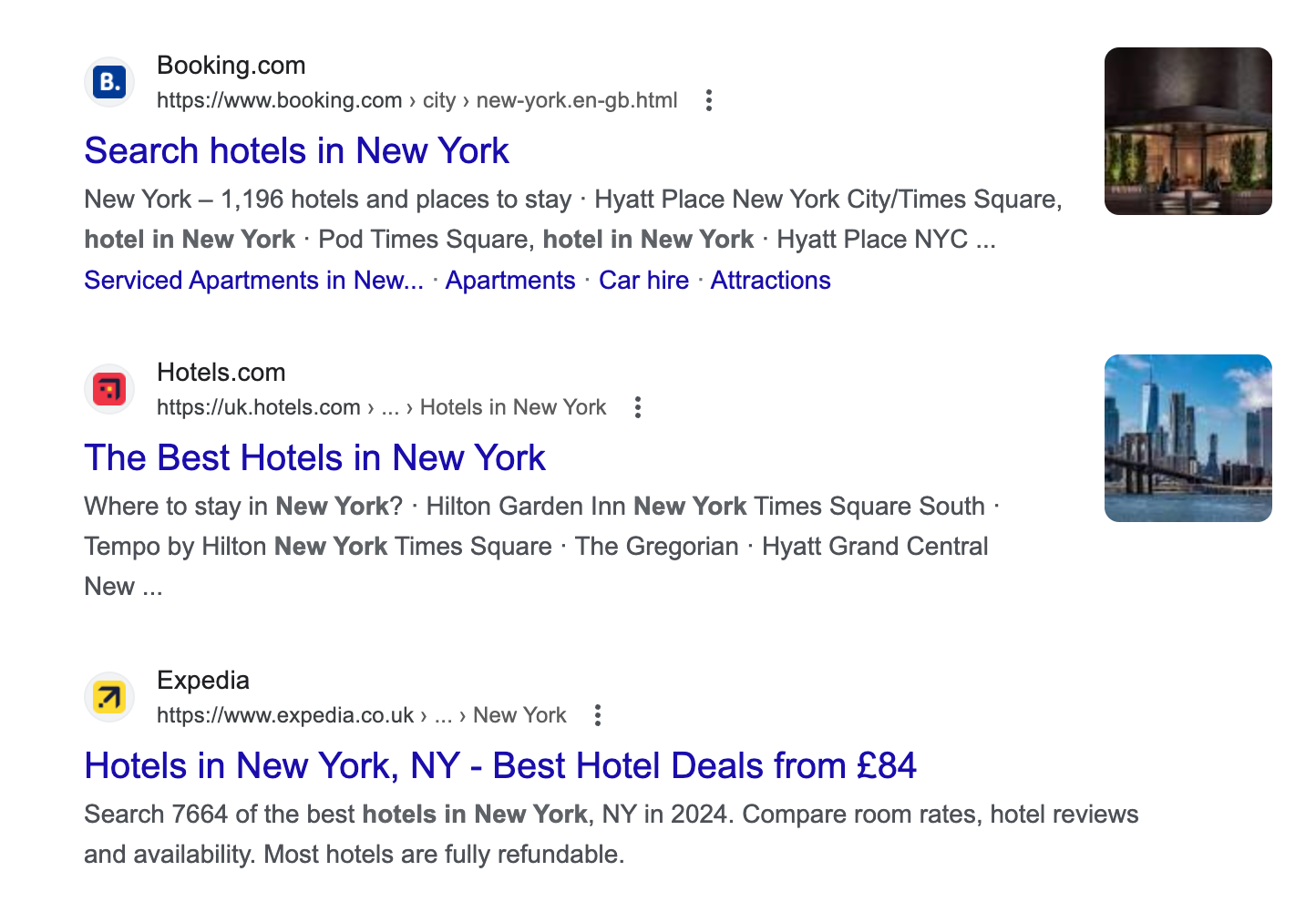Screen dimensions: 1316x902
Task: Click the New York skyline thumbnail
Action: click(1187, 438)
